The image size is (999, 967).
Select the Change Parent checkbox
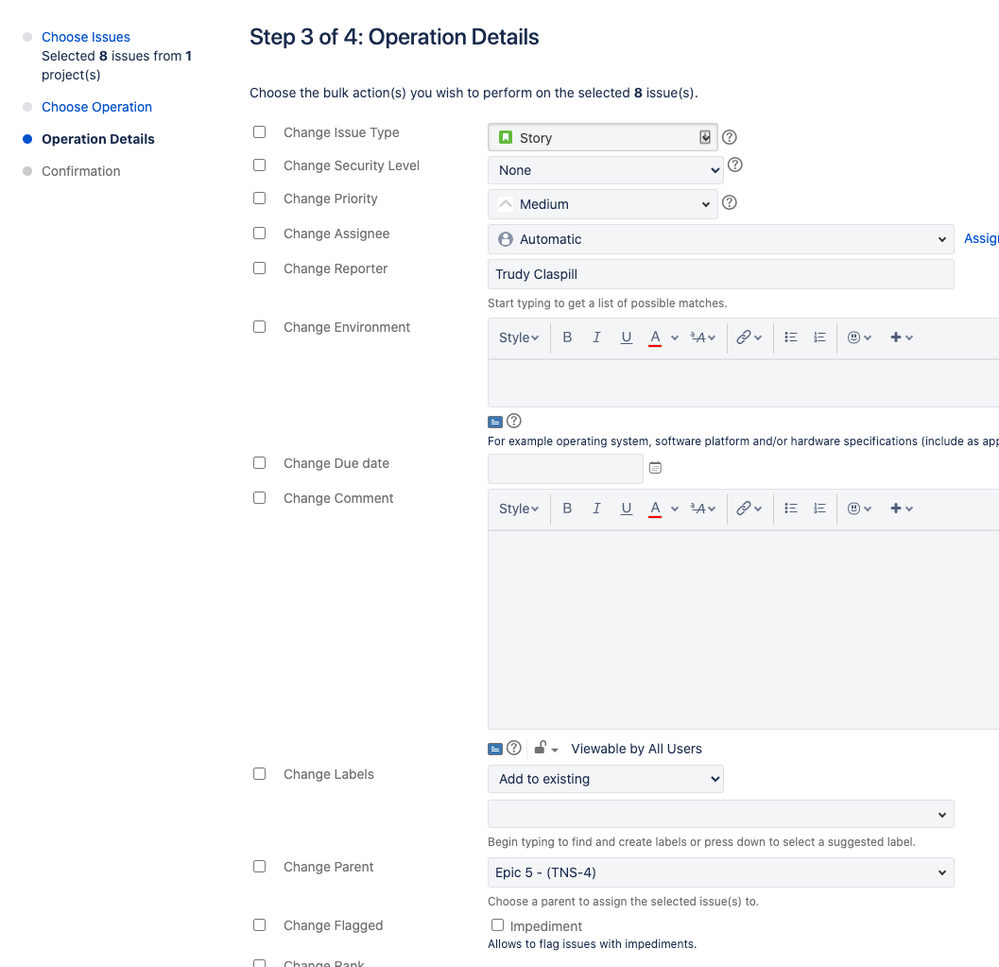(x=259, y=866)
